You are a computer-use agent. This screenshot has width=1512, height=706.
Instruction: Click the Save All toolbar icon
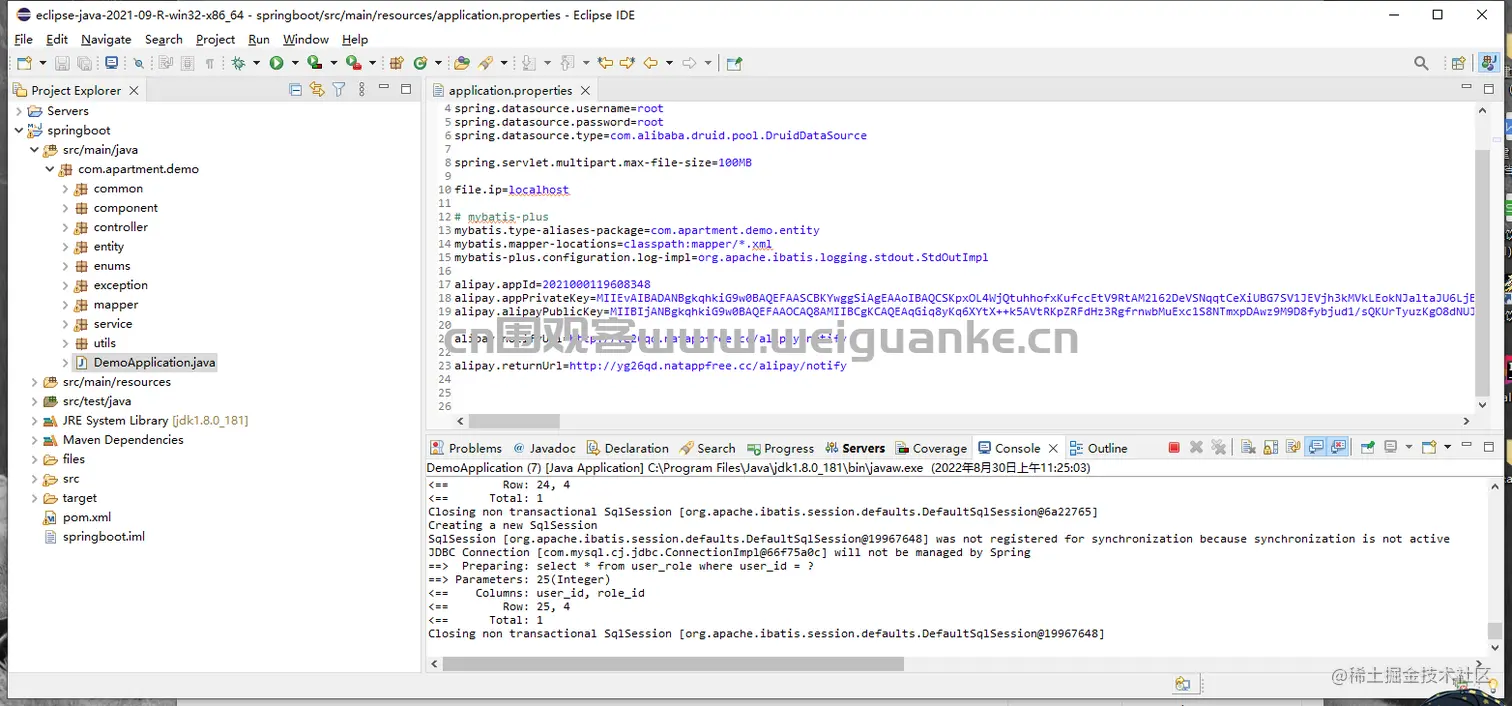click(x=84, y=63)
